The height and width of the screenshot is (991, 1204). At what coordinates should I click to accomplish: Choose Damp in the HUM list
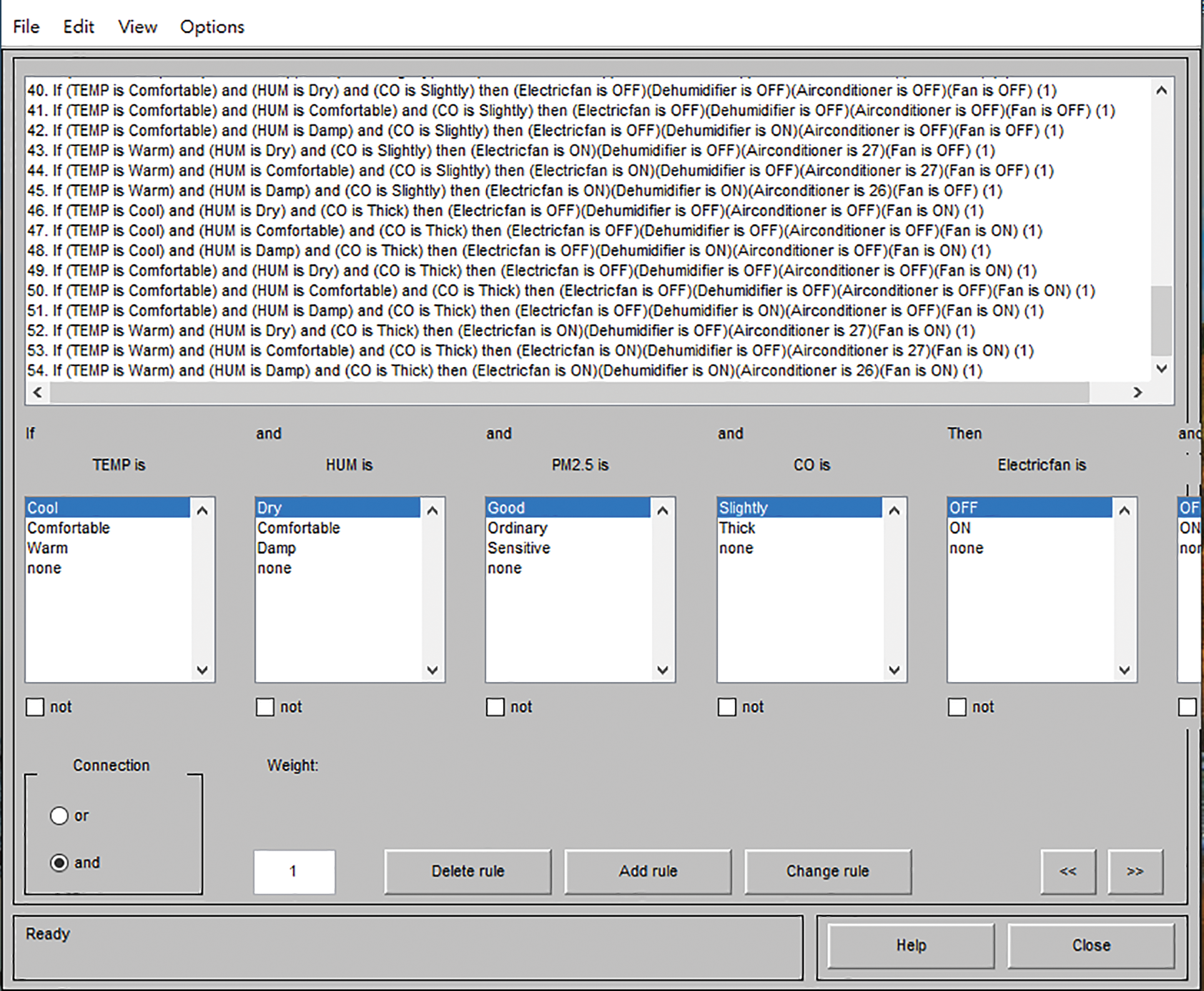(277, 548)
